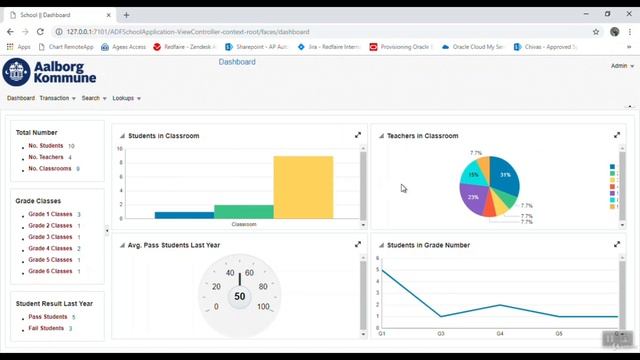Collapse the Students in Classroom panel triangle
This screenshot has height=360, width=640.
coord(122,136)
